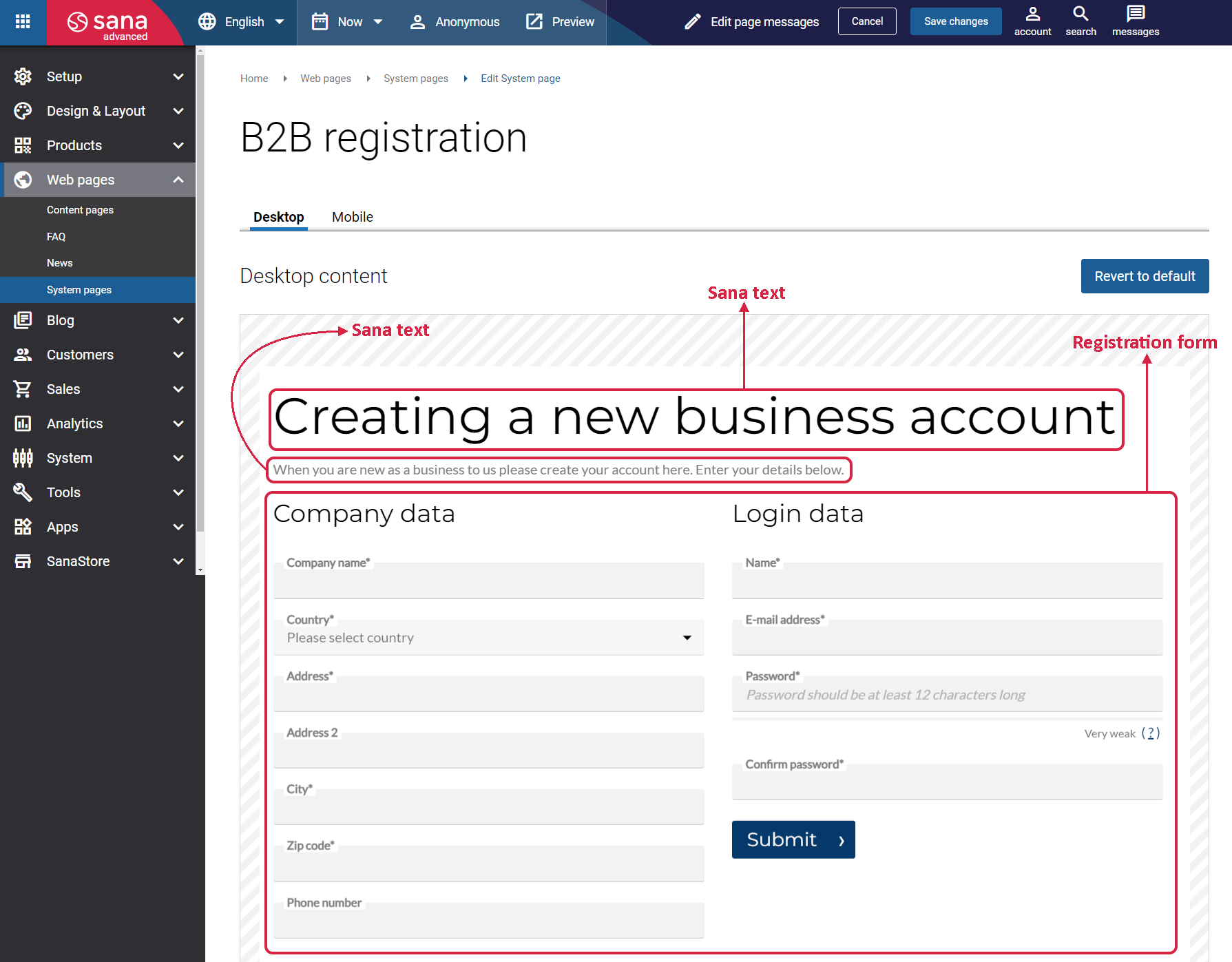Image resolution: width=1232 pixels, height=962 pixels.
Task: Expand the Products sidebar section
Action: click(178, 145)
